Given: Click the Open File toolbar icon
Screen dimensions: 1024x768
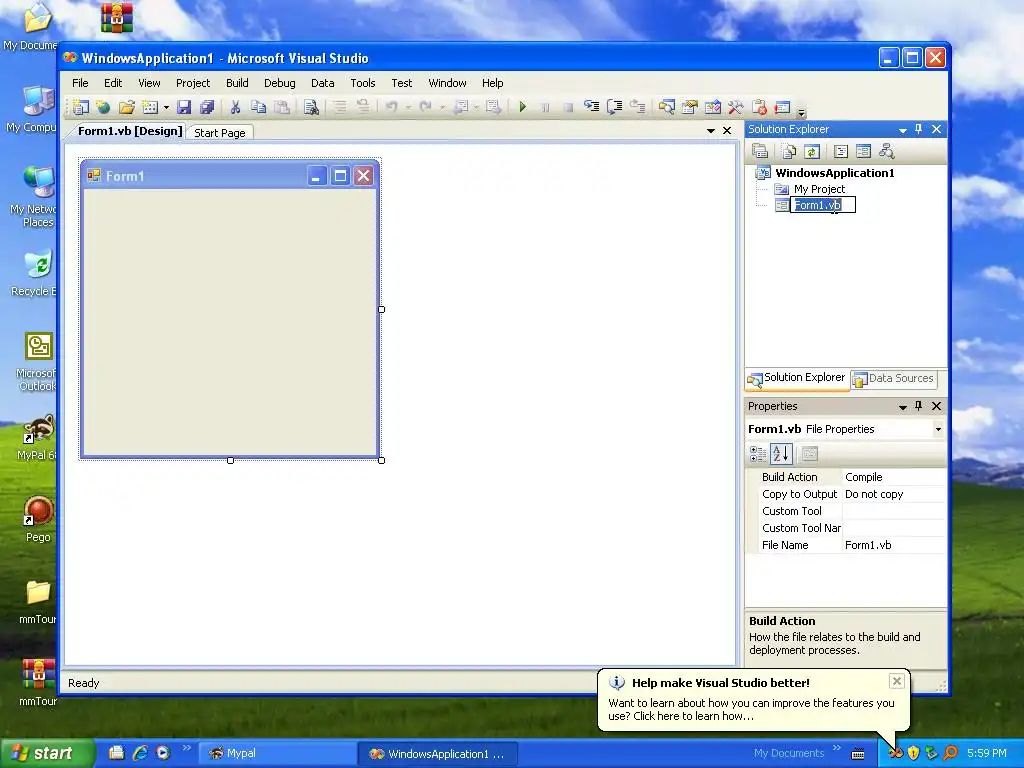Looking at the screenshot, I should 126,107.
